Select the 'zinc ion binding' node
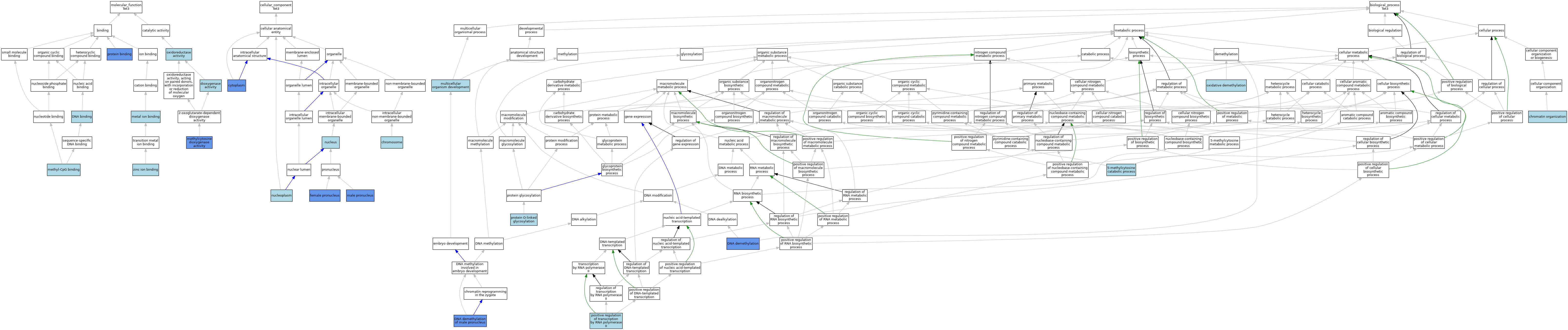1568x330 pixels. point(145,170)
